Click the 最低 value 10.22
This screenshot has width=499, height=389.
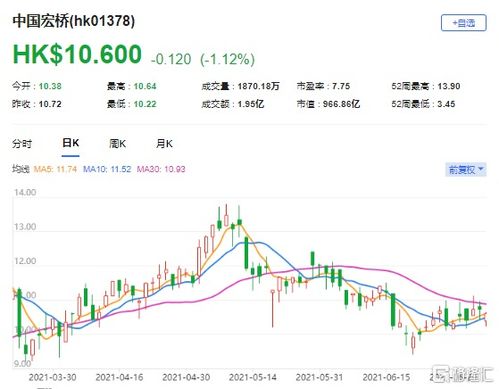click(x=145, y=104)
